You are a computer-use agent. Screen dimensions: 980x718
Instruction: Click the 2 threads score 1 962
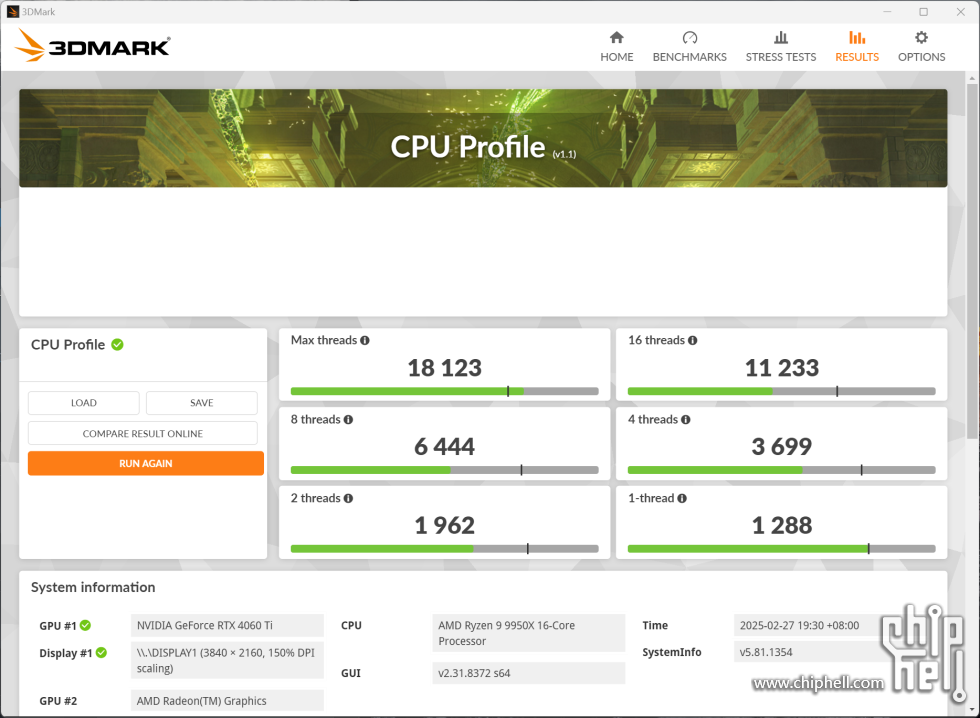click(444, 526)
